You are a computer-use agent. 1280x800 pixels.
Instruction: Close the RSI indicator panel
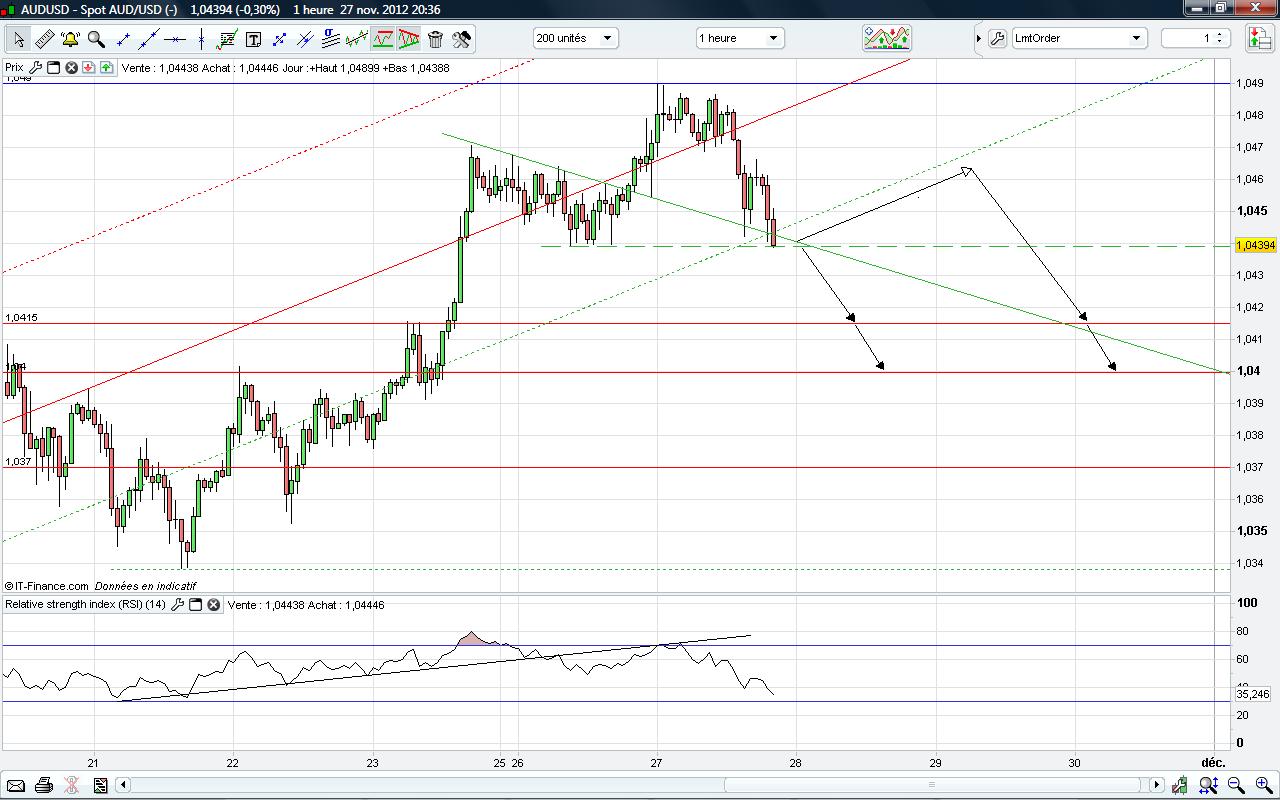pyautogui.click(x=214, y=604)
